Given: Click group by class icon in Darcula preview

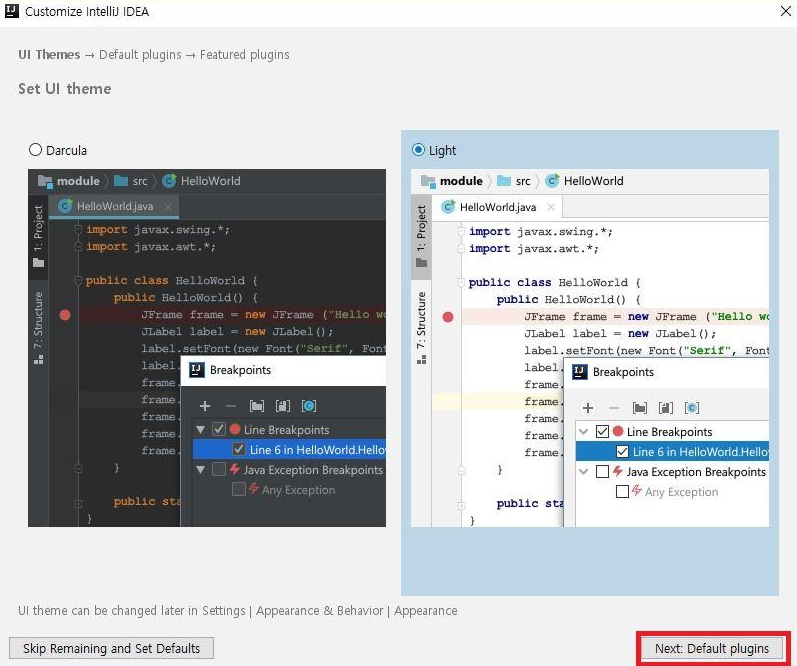Looking at the screenshot, I should (309, 406).
